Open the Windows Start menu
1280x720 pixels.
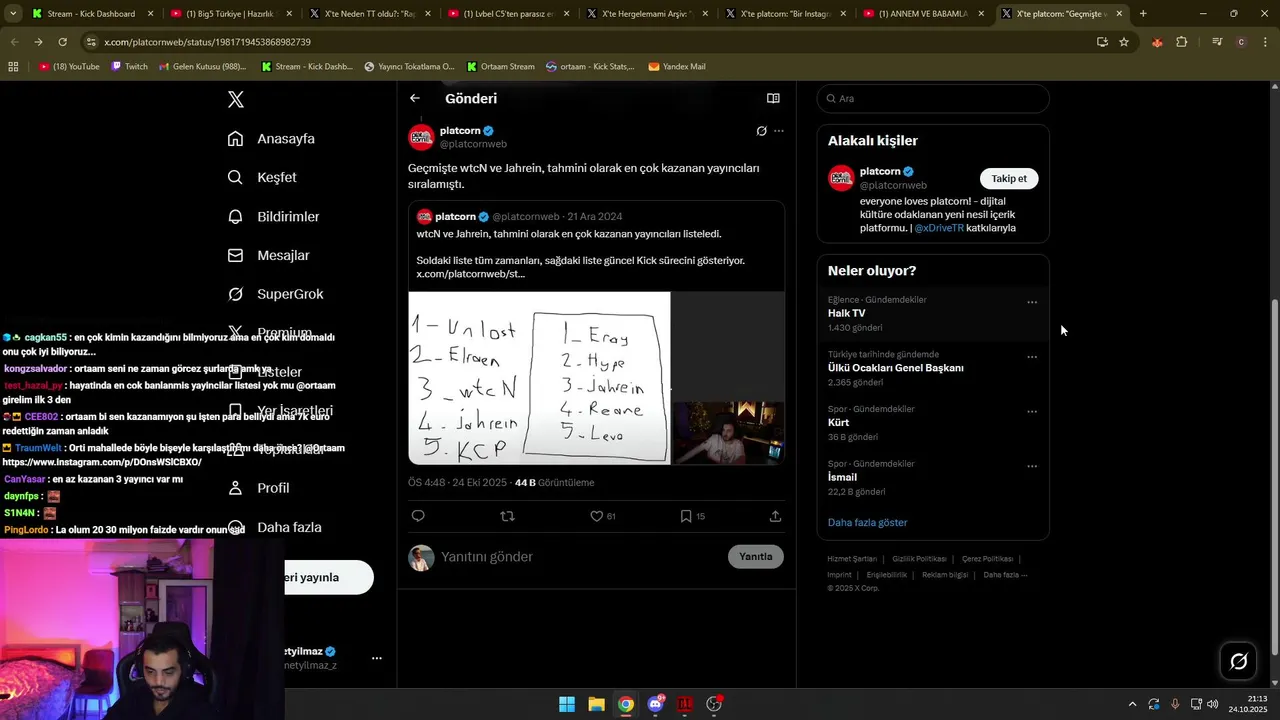click(567, 704)
